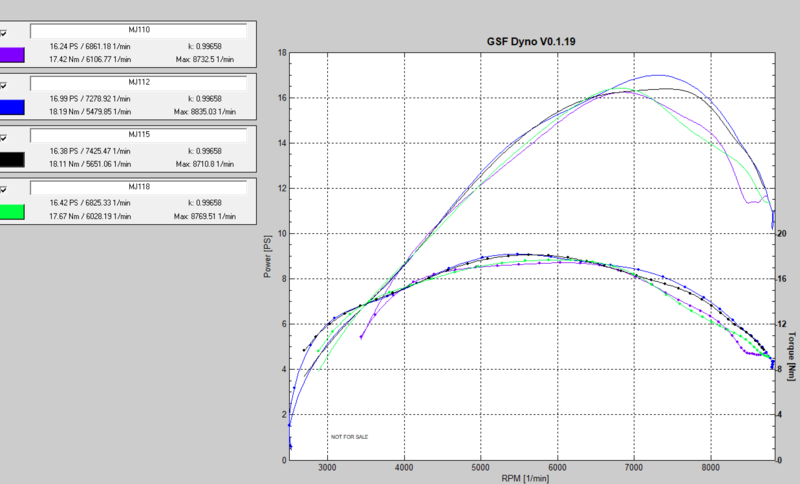This screenshot has height=484, width=800.
Task: Click the 'Max: 8835.03 1/min' text
Action: (205, 111)
